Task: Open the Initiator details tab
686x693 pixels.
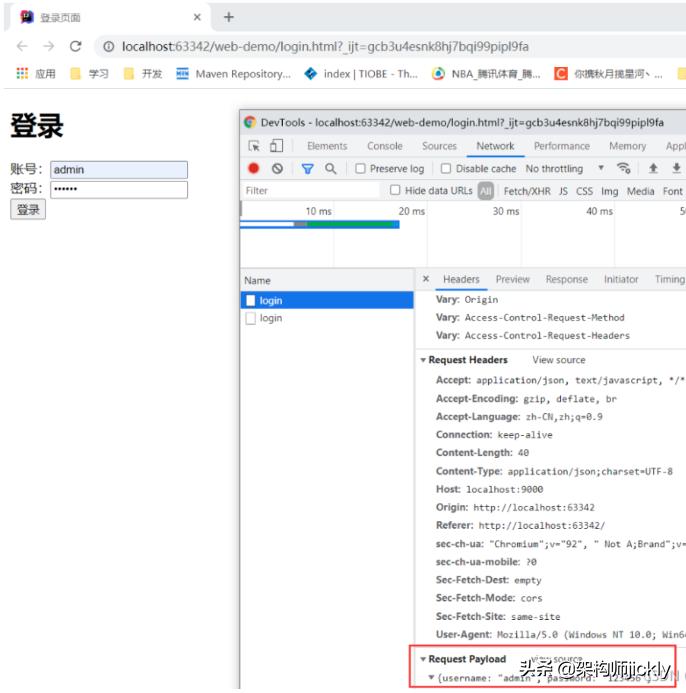Action: [621, 279]
